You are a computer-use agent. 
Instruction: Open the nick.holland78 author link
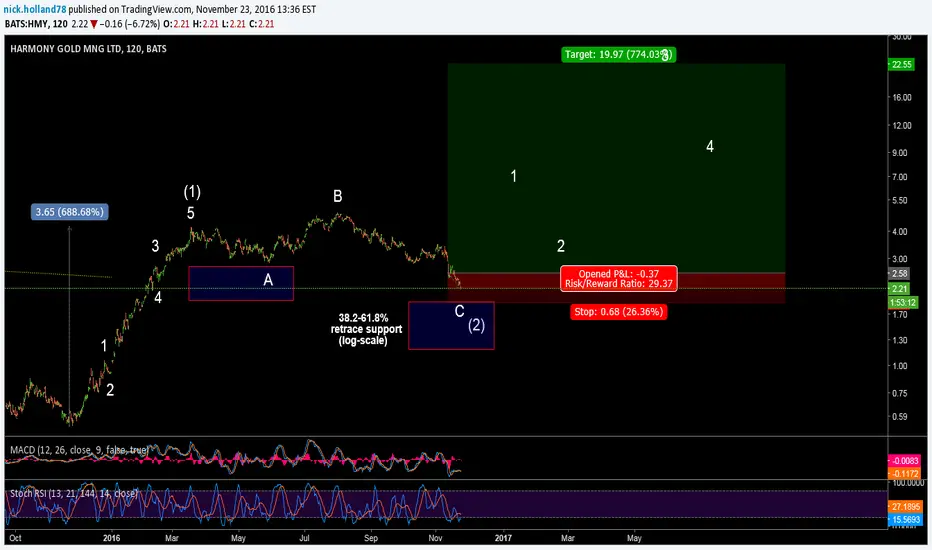click(x=35, y=10)
